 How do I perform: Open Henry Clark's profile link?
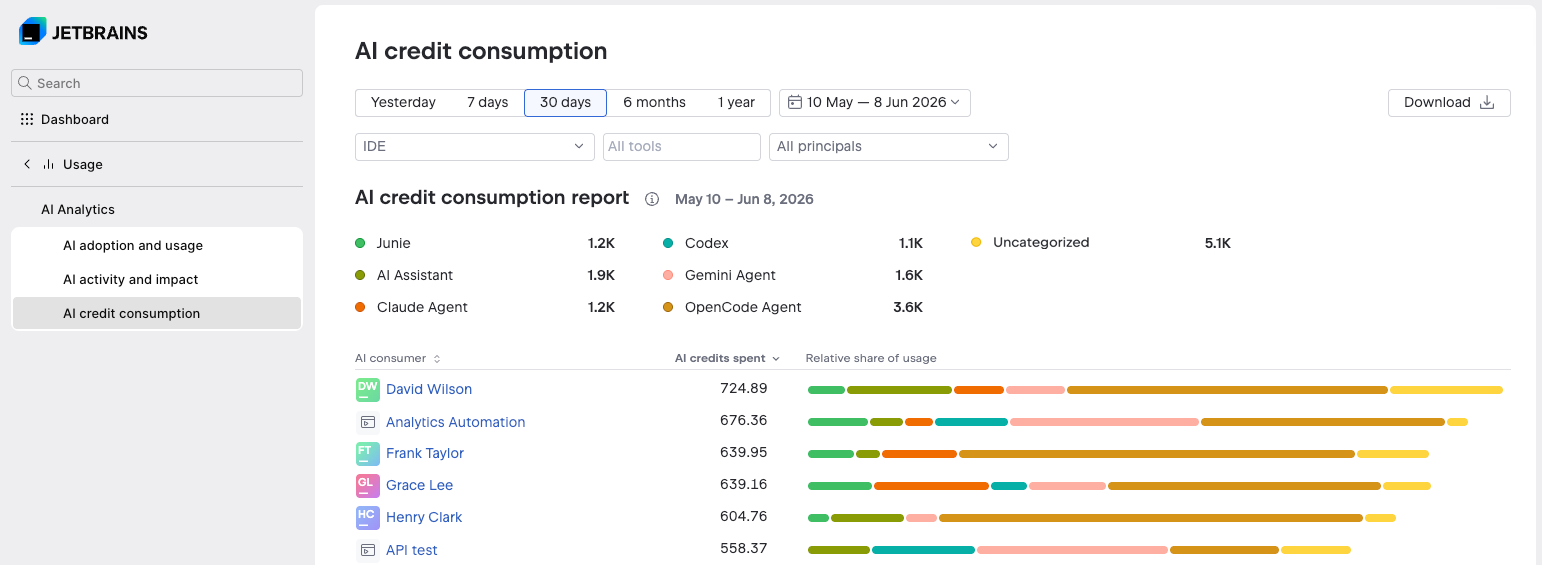click(424, 517)
